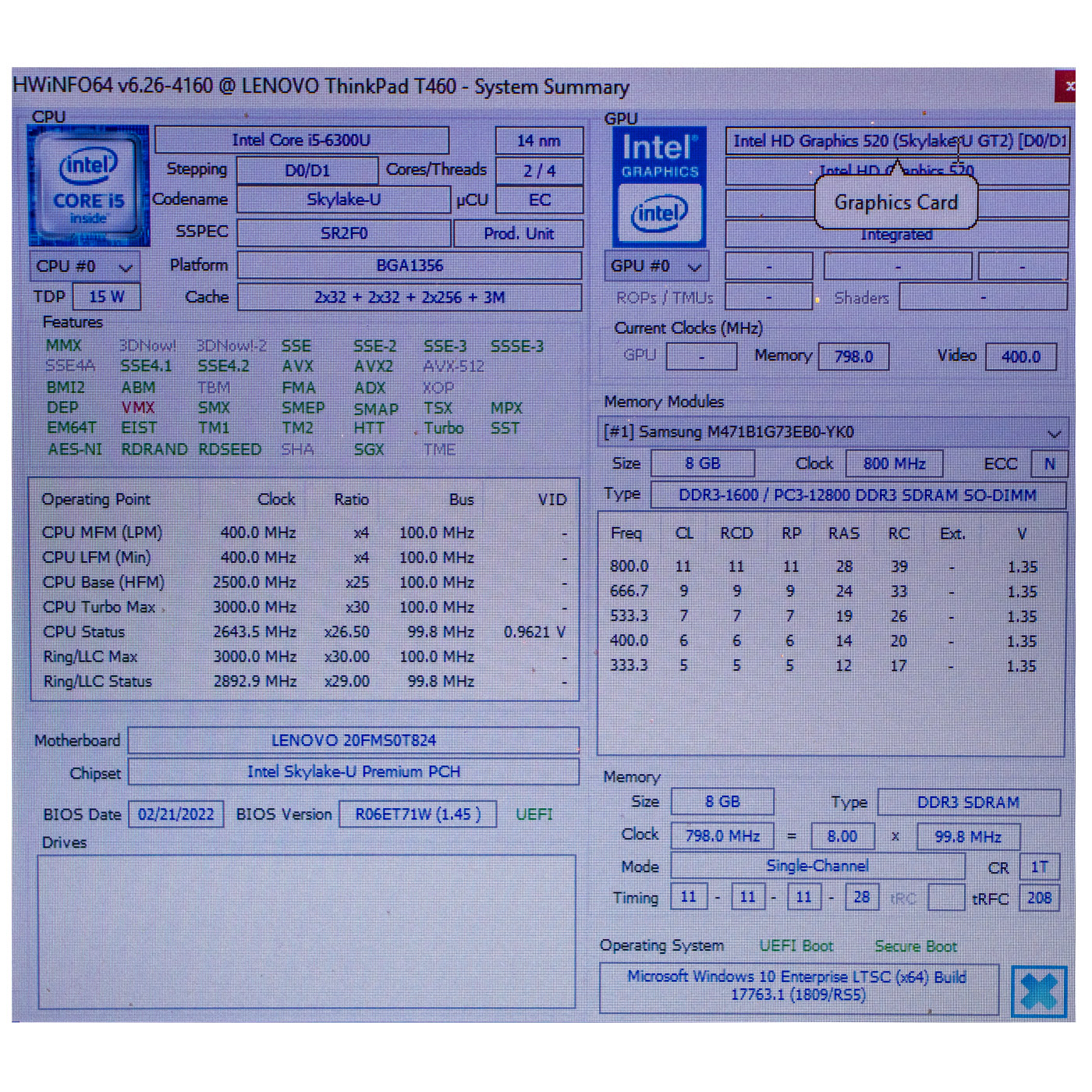Click the Intel Graphics logo
The height and width of the screenshot is (1092, 1092).
pyautogui.click(x=659, y=187)
